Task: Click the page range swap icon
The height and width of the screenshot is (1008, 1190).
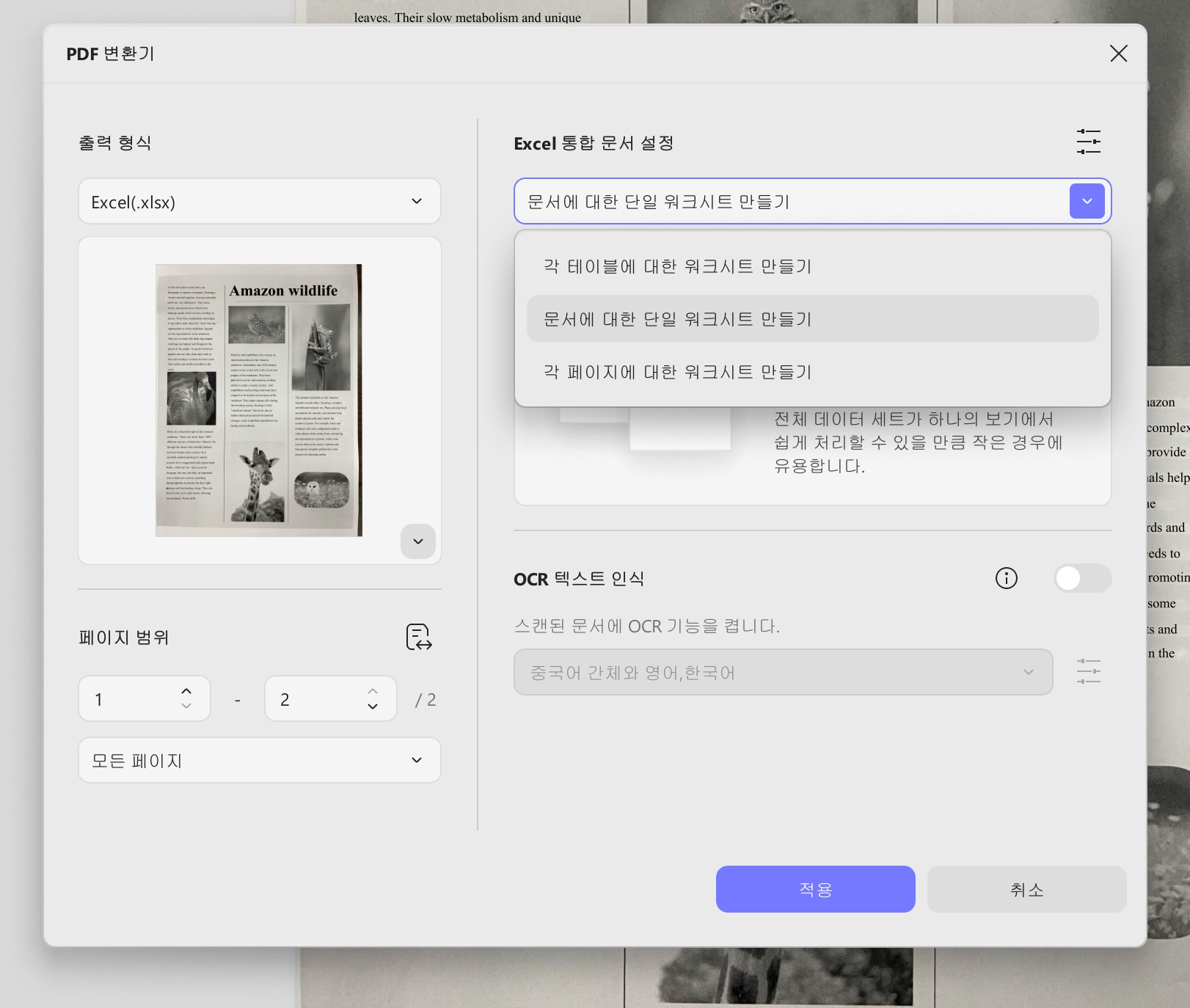Action: [x=419, y=637]
